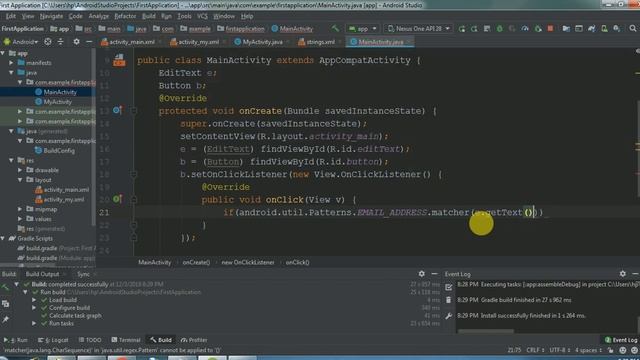640x360 pixels.
Task: Hide the Project panel with minus icon
Action: pyautogui.click(x=89, y=42)
